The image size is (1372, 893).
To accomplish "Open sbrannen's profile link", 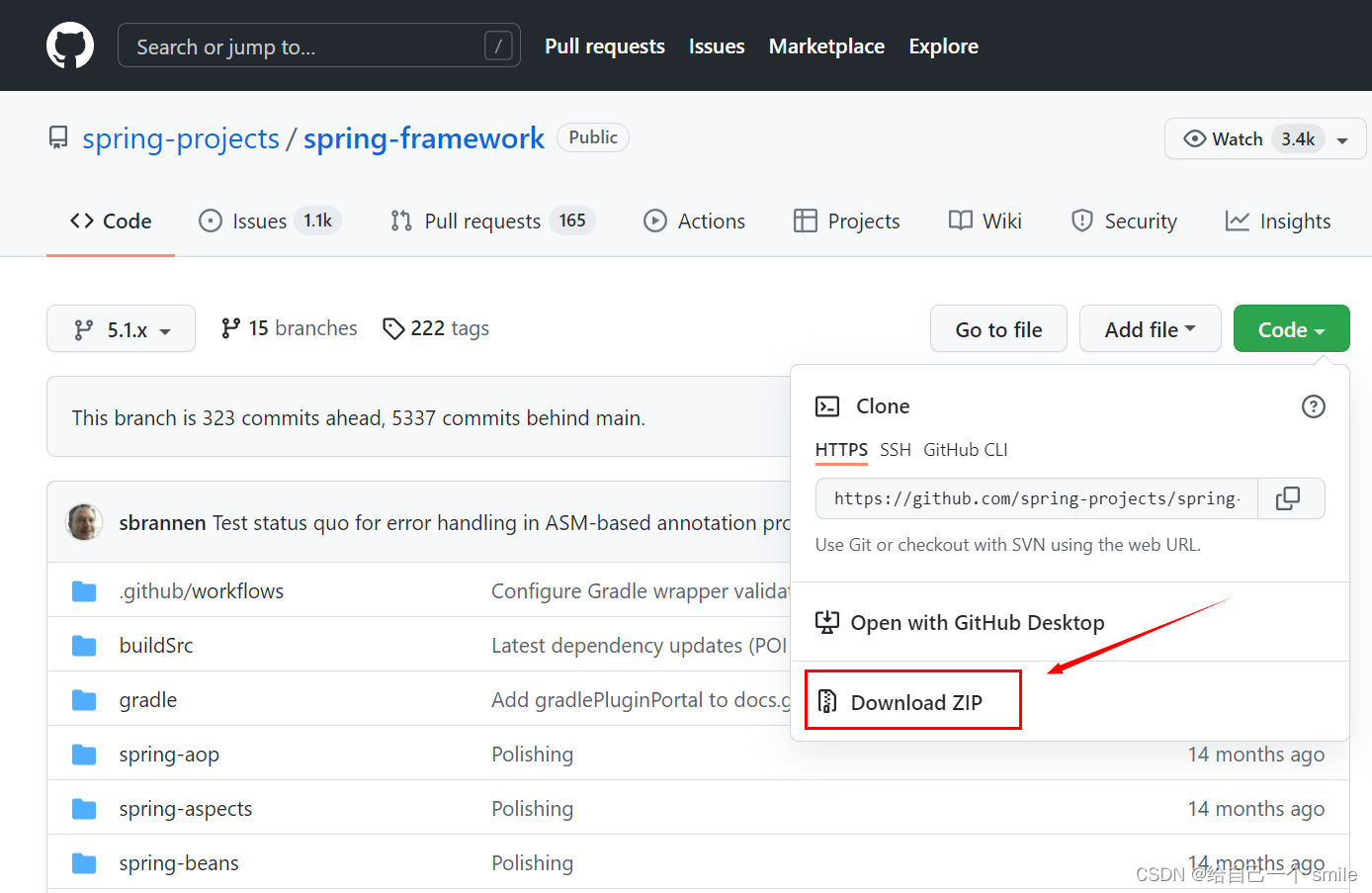I will click(162, 522).
